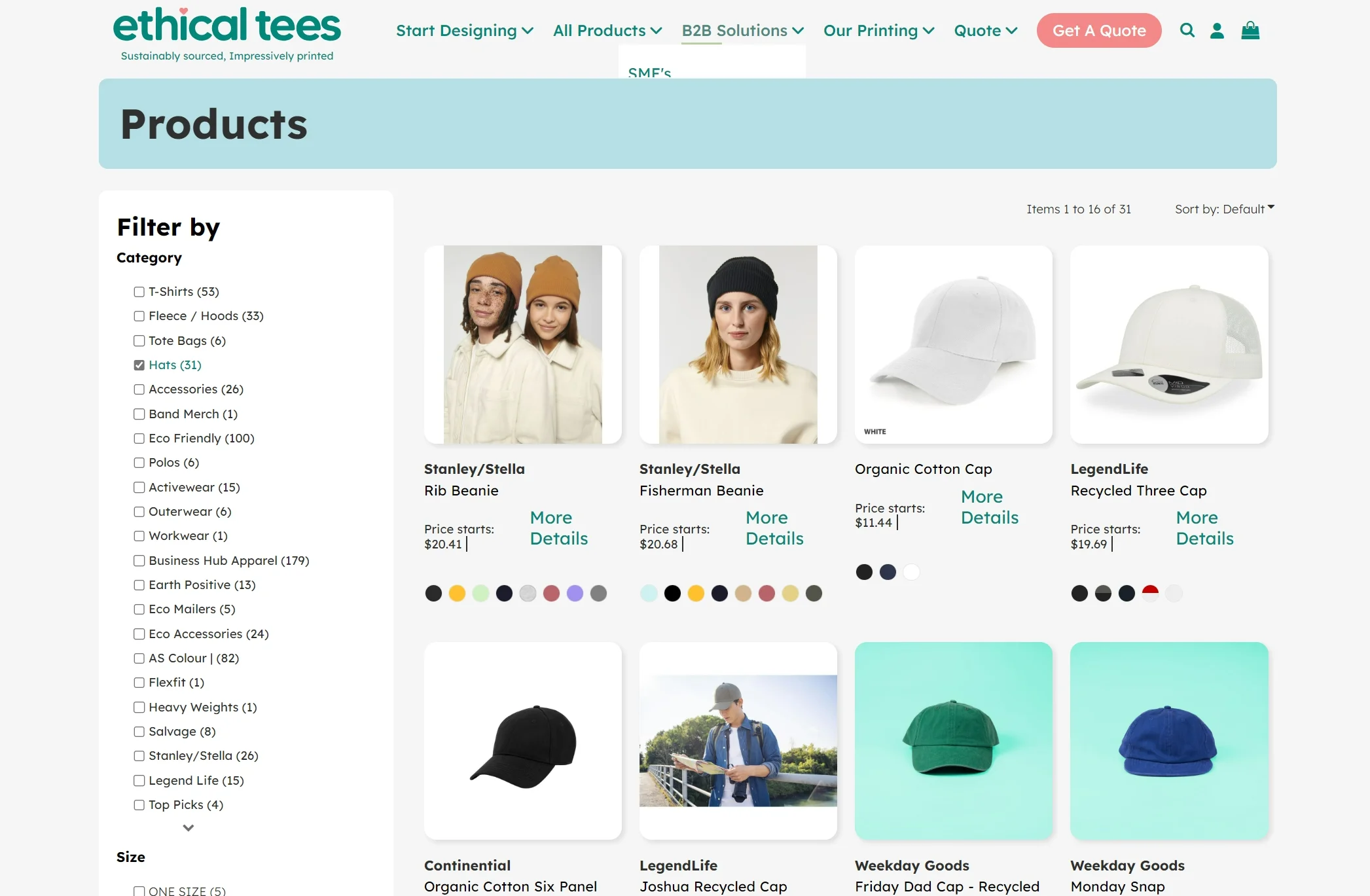Open the search icon
The image size is (1370, 896).
click(x=1187, y=30)
